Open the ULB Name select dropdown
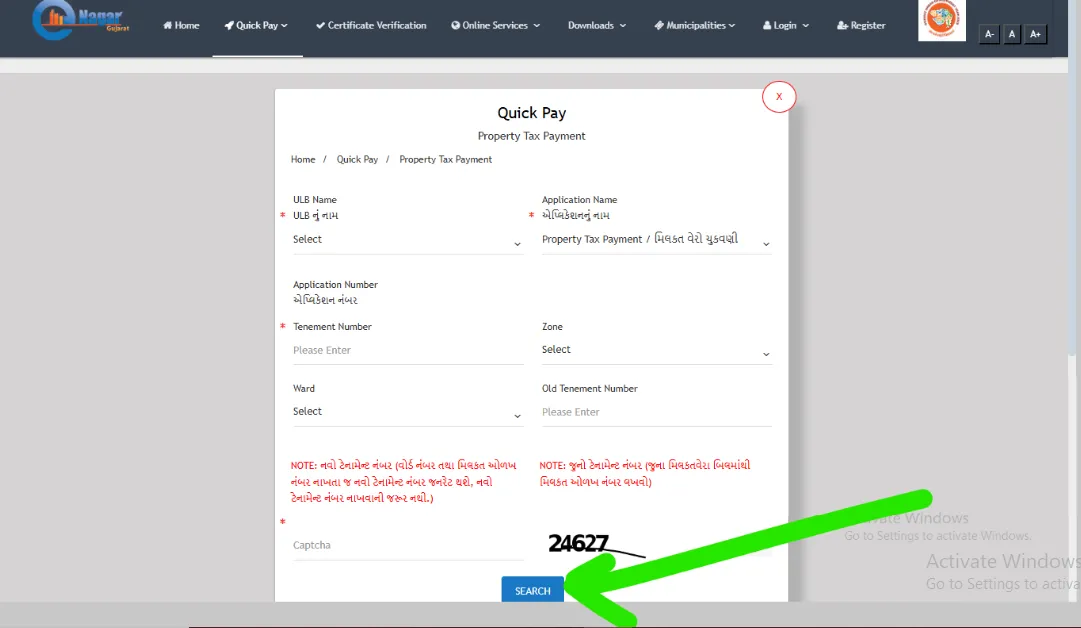1081x628 pixels. [x=407, y=239]
